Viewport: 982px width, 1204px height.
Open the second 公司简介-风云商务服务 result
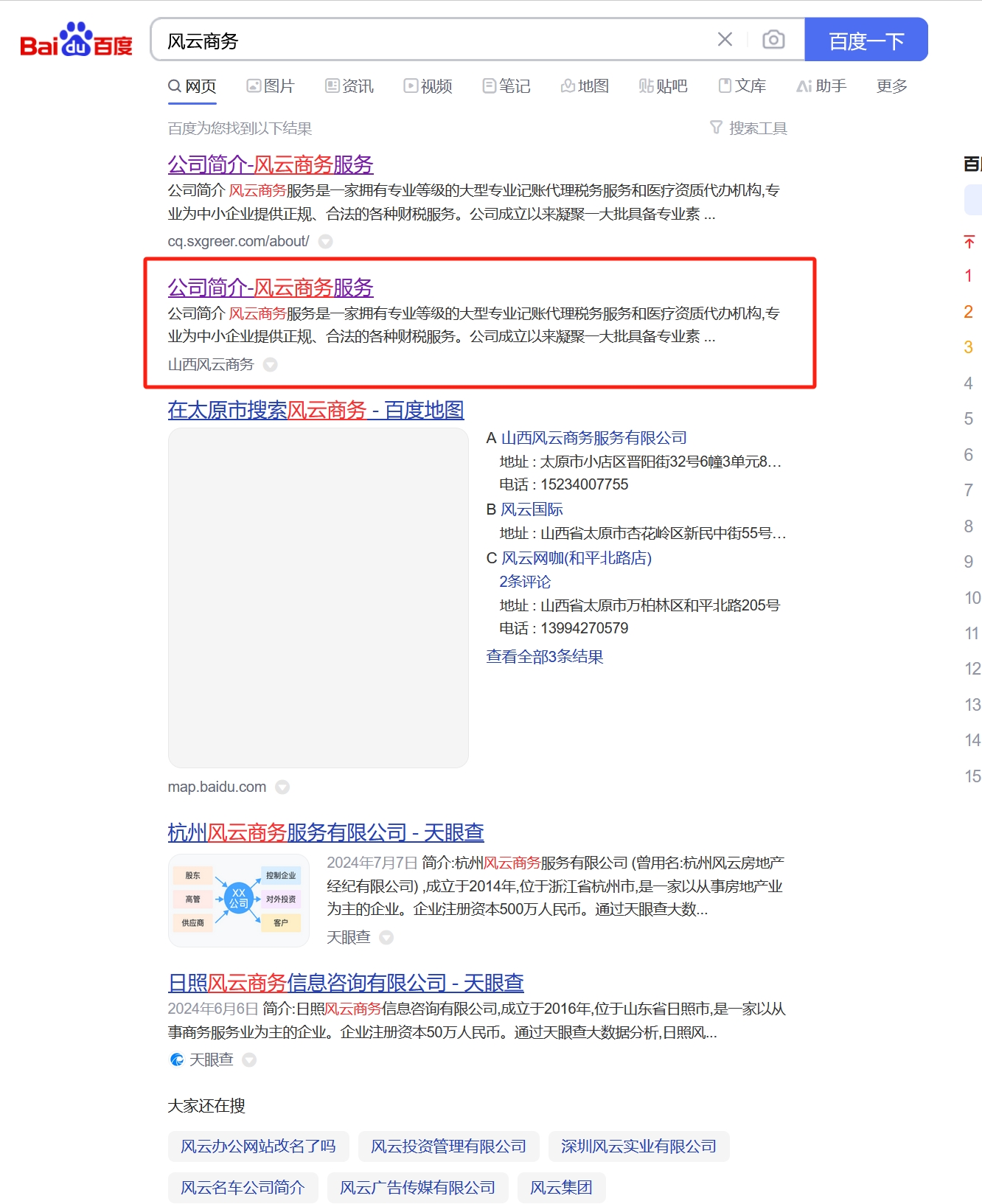pyautogui.click(x=271, y=288)
